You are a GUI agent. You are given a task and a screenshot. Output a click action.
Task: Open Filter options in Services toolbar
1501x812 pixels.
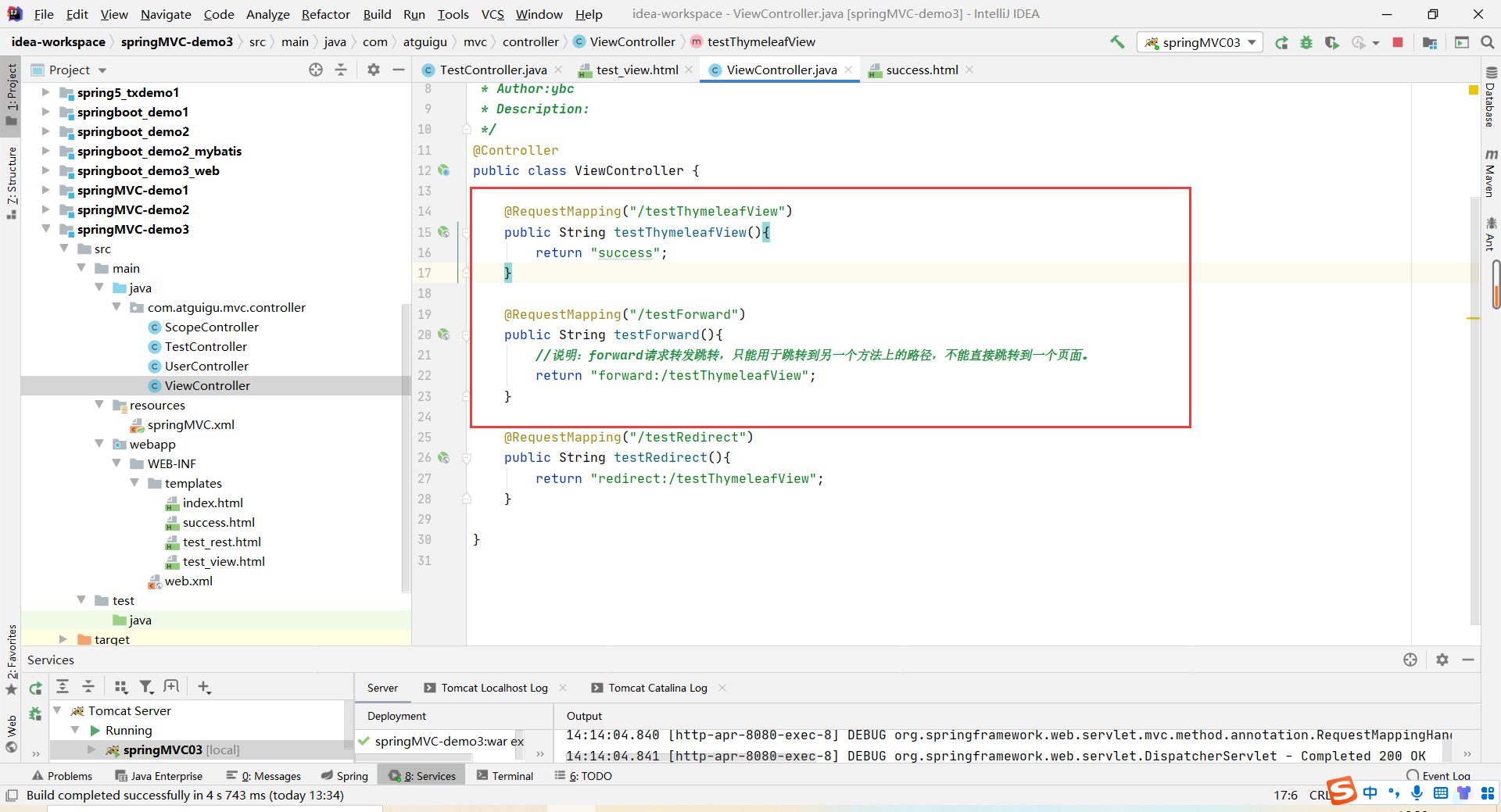(146, 687)
